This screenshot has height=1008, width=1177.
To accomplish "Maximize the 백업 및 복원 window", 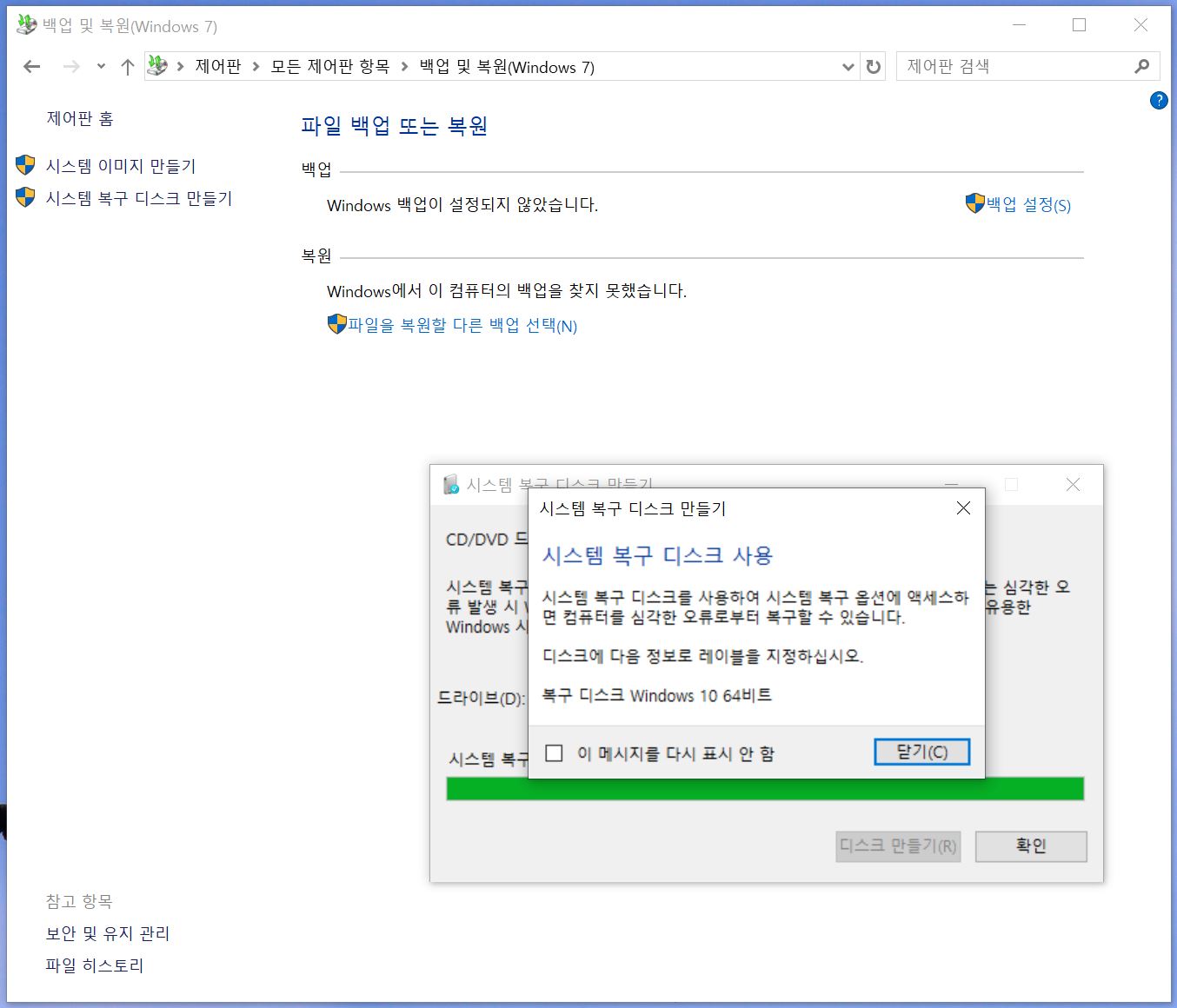I will 1079,25.
